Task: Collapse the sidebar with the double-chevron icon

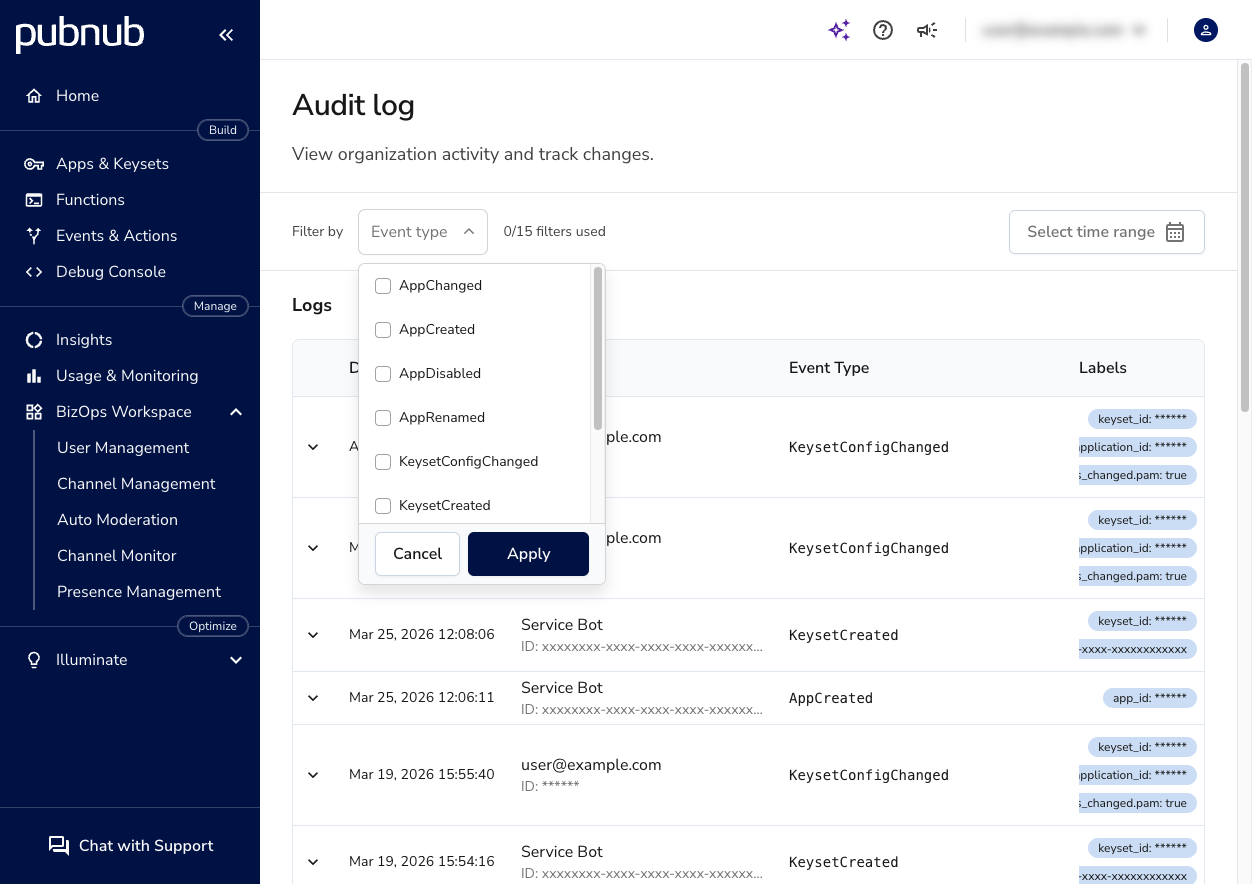Action: [225, 34]
